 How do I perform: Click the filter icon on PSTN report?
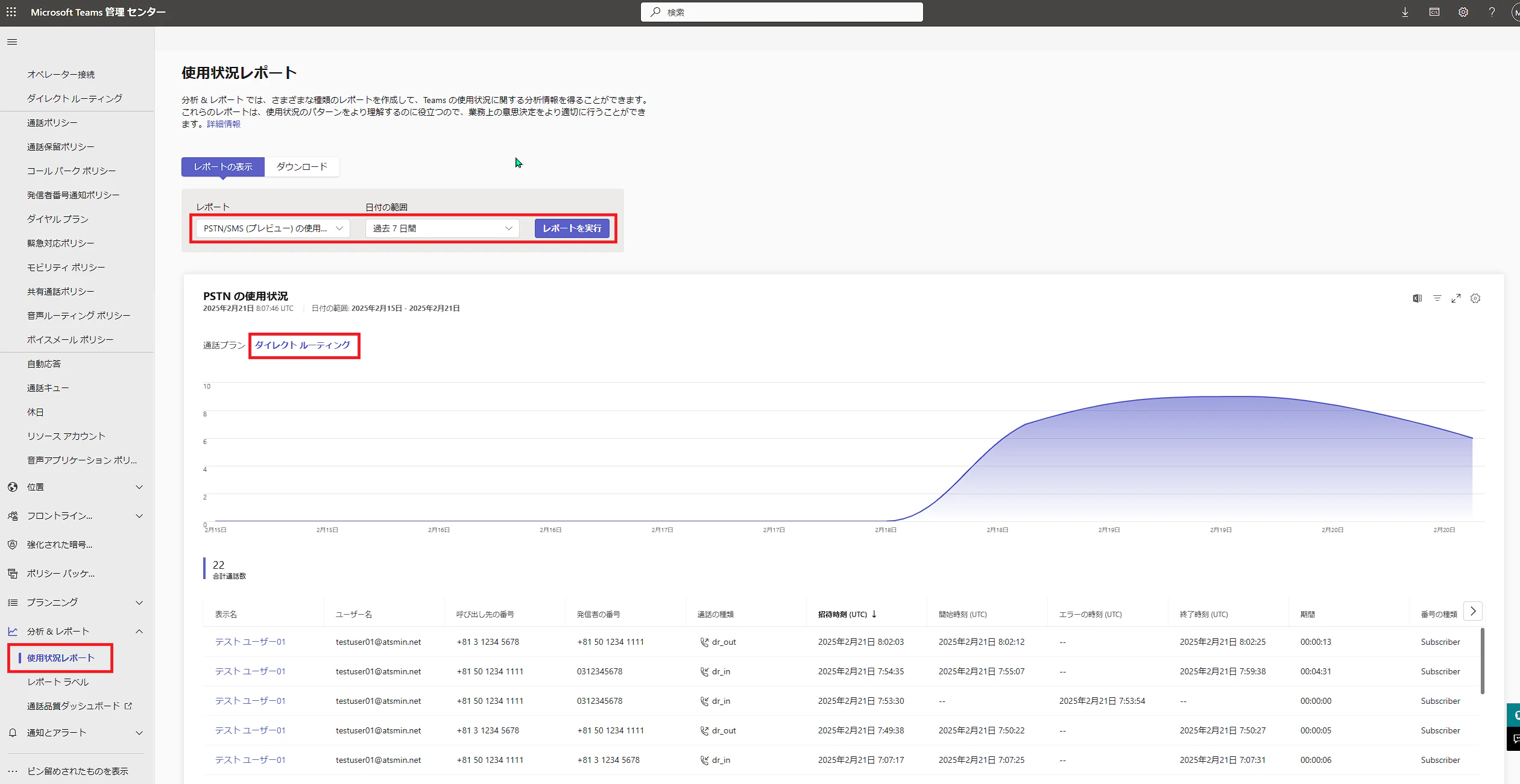click(x=1437, y=298)
